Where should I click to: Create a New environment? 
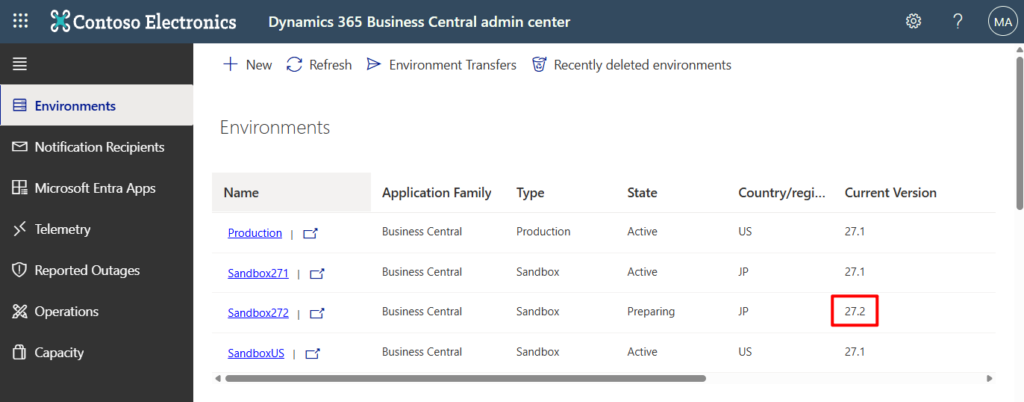click(246, 65)
